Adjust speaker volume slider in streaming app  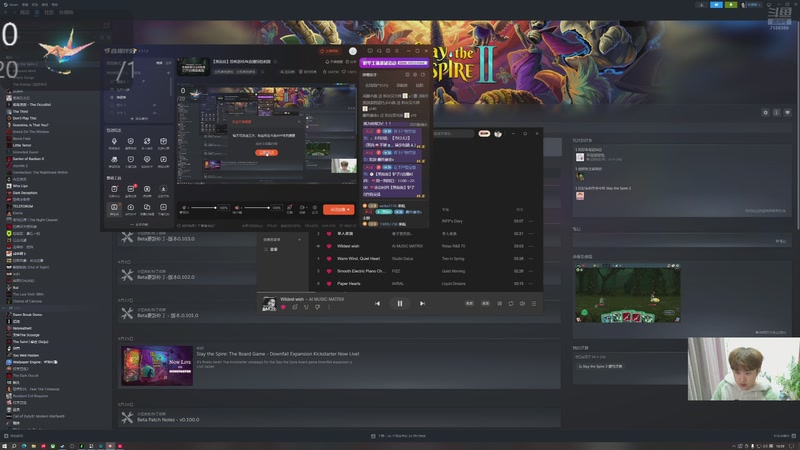(257, 208)
